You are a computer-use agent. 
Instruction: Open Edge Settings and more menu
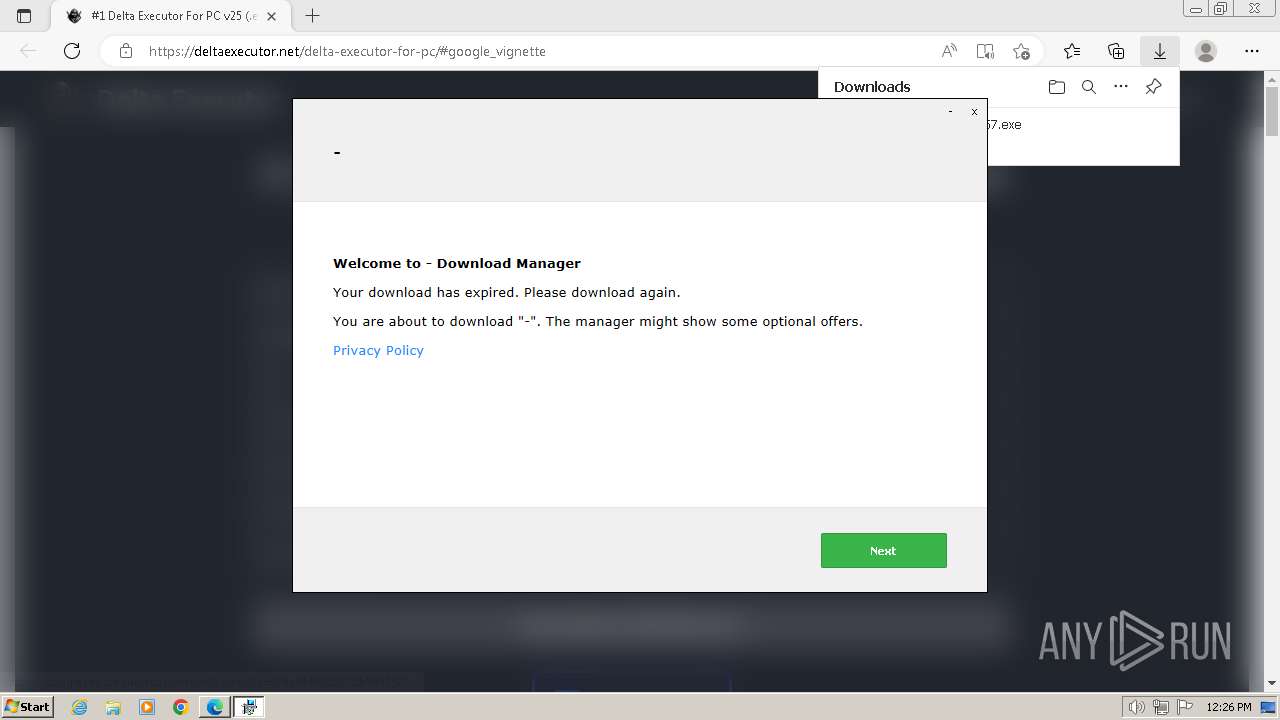(1252, 51)
